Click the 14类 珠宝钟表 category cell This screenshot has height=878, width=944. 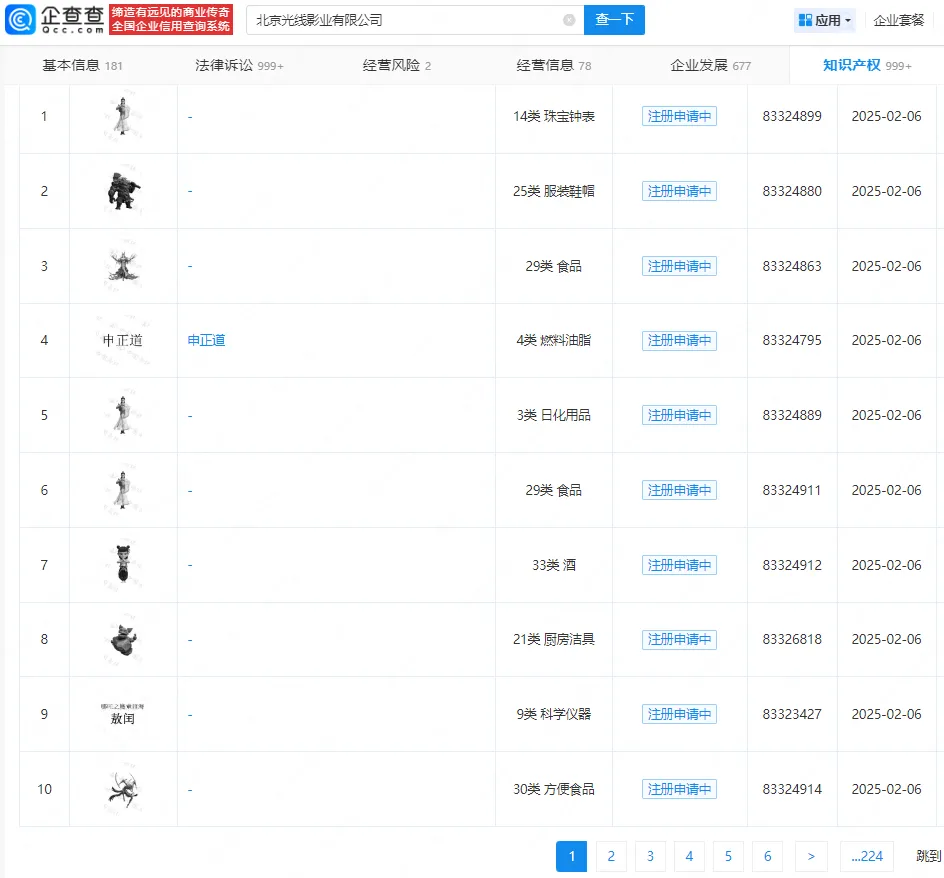[553, 116]
